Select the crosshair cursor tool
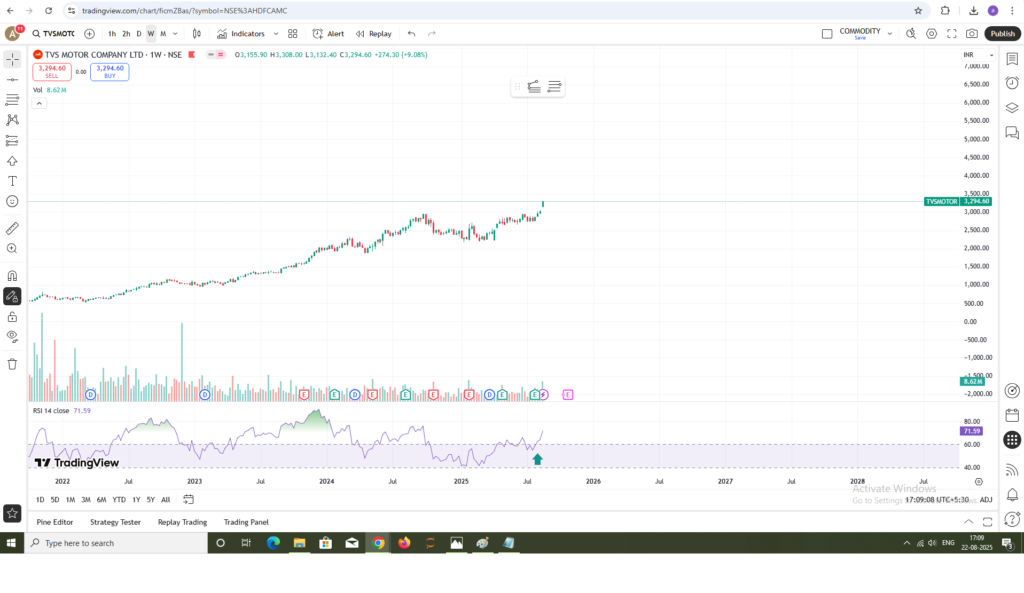1024x593 pixels. pos(12,59)
